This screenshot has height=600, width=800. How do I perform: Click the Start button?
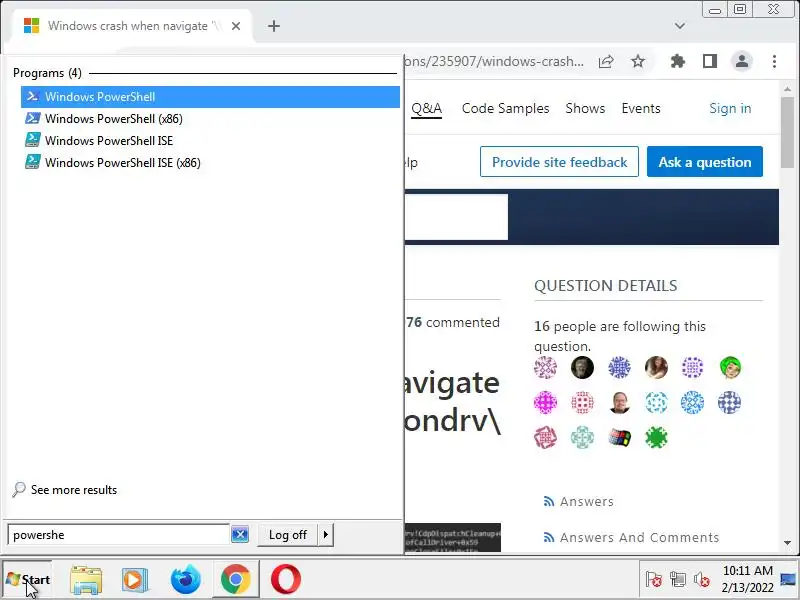coord(28,580)
